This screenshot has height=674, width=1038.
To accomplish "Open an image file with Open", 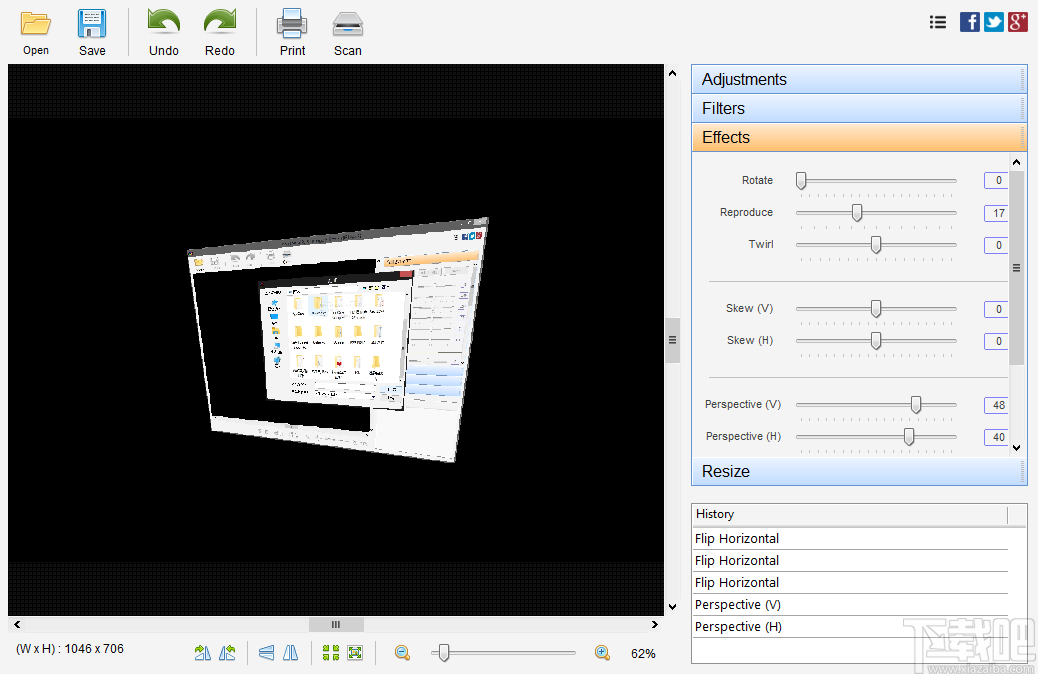I will [x=36, y=32].
